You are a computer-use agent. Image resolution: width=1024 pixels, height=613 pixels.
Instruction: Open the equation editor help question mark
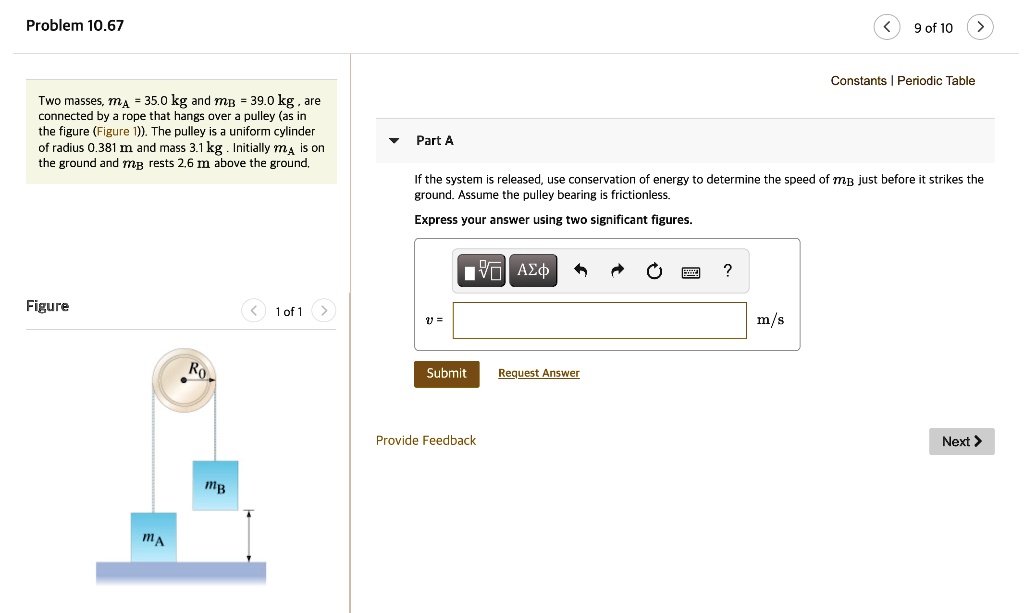[727, 270]
